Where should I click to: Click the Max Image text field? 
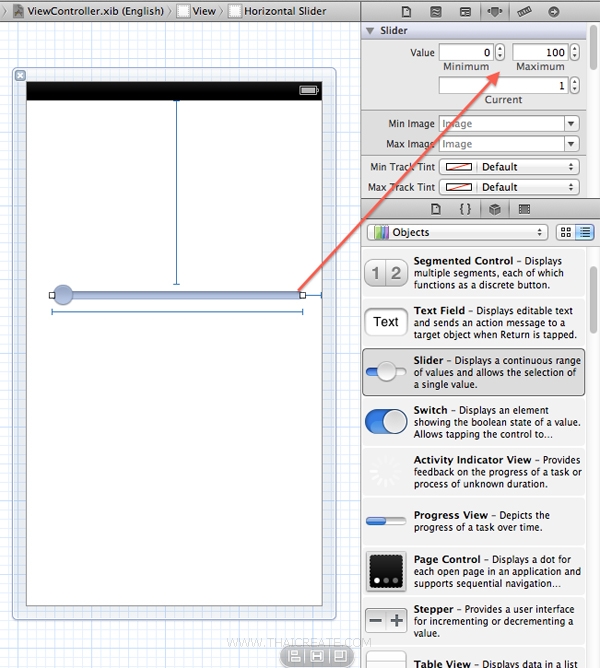(x=502, y=144)
